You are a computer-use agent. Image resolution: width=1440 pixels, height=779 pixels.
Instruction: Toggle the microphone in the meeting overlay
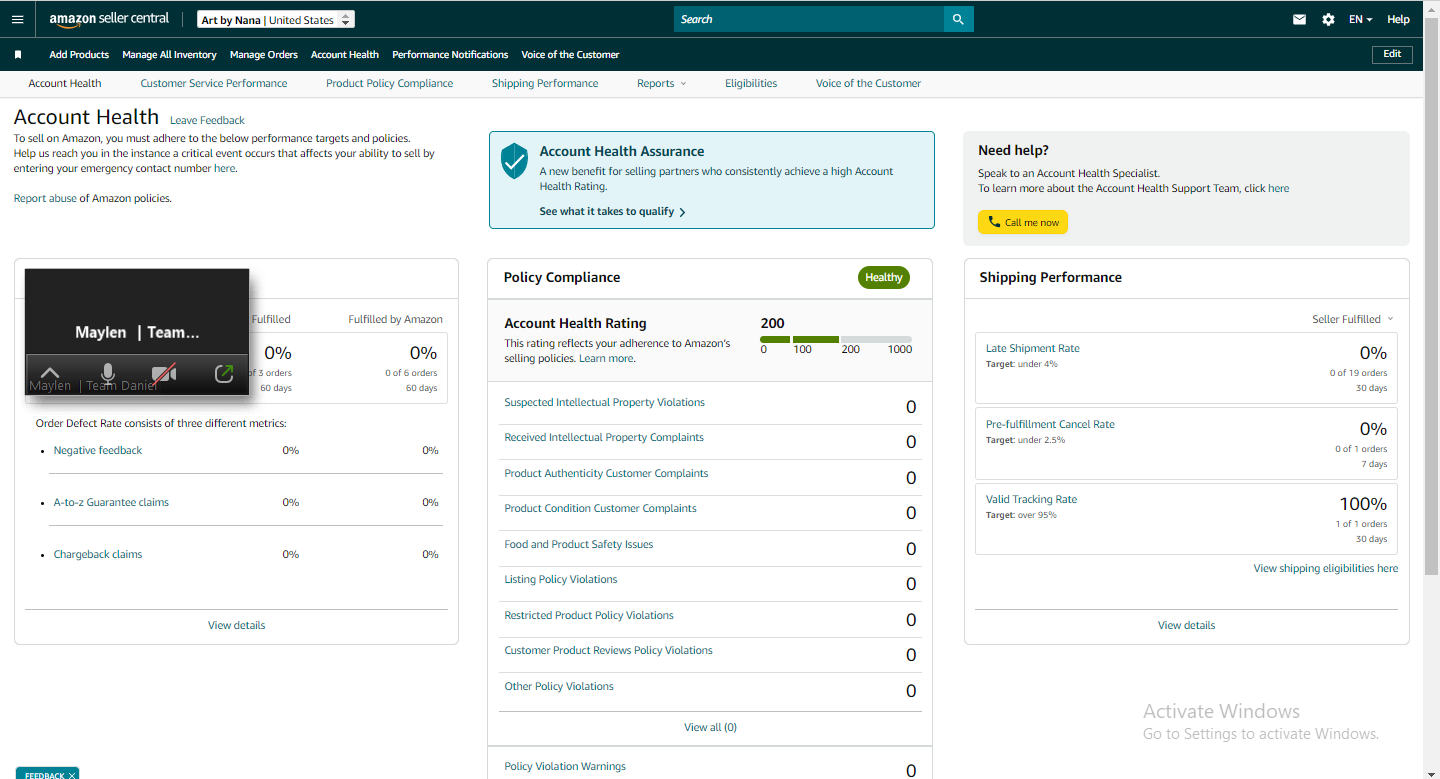[x=108, y=374]
